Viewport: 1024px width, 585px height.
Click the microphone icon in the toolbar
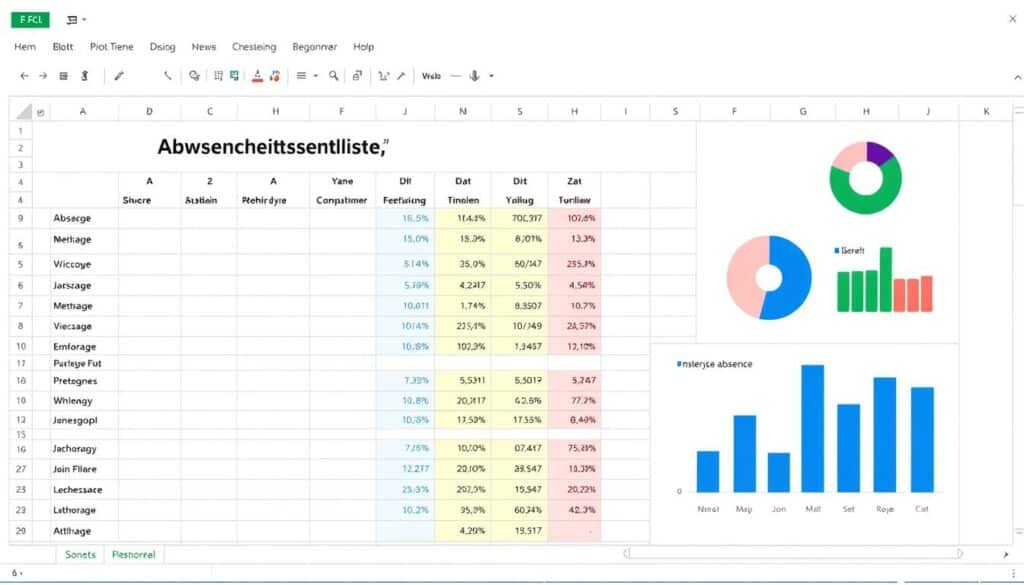click(474, 76)
